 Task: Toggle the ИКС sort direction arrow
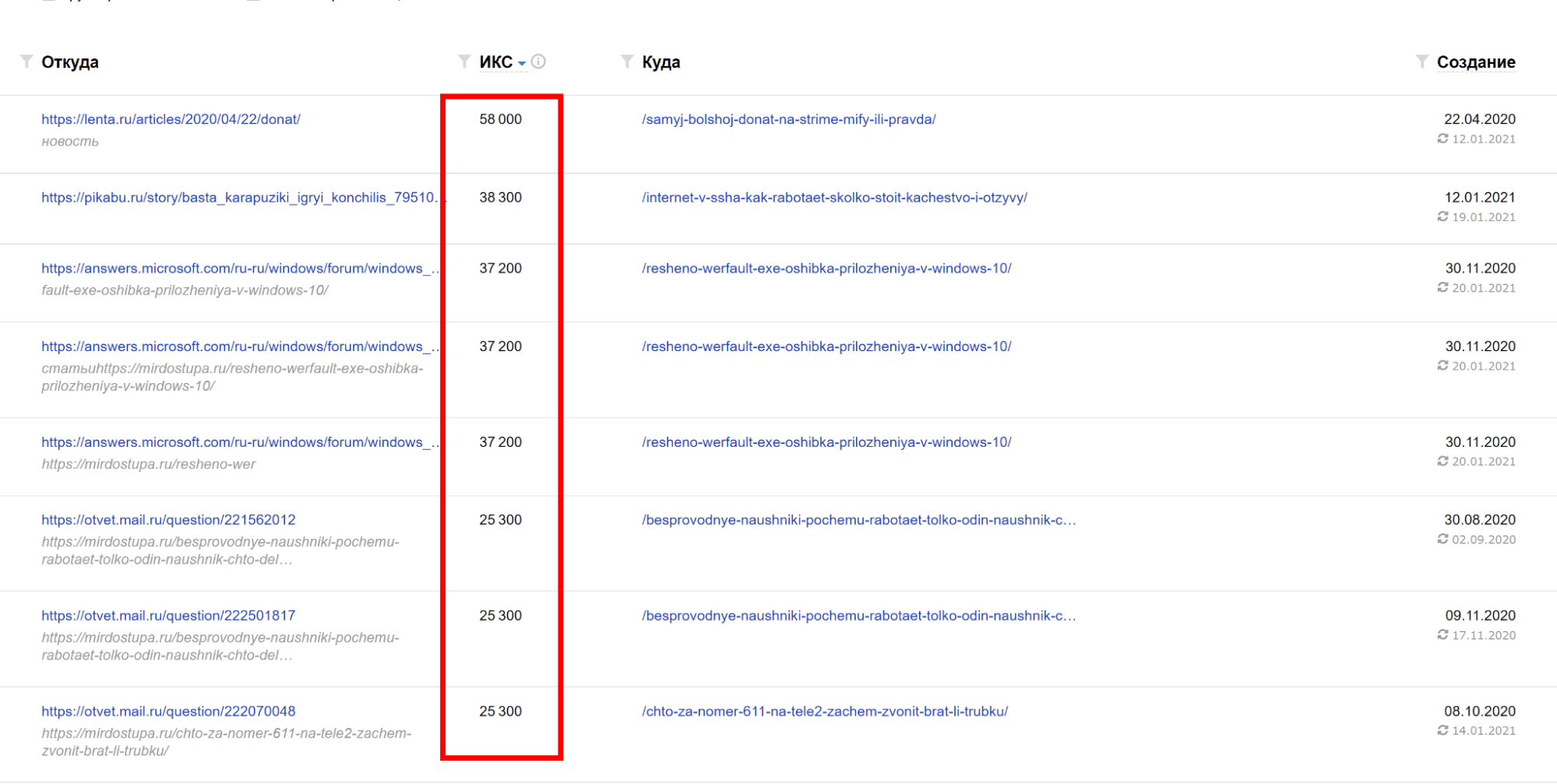[x=522, y=64]
